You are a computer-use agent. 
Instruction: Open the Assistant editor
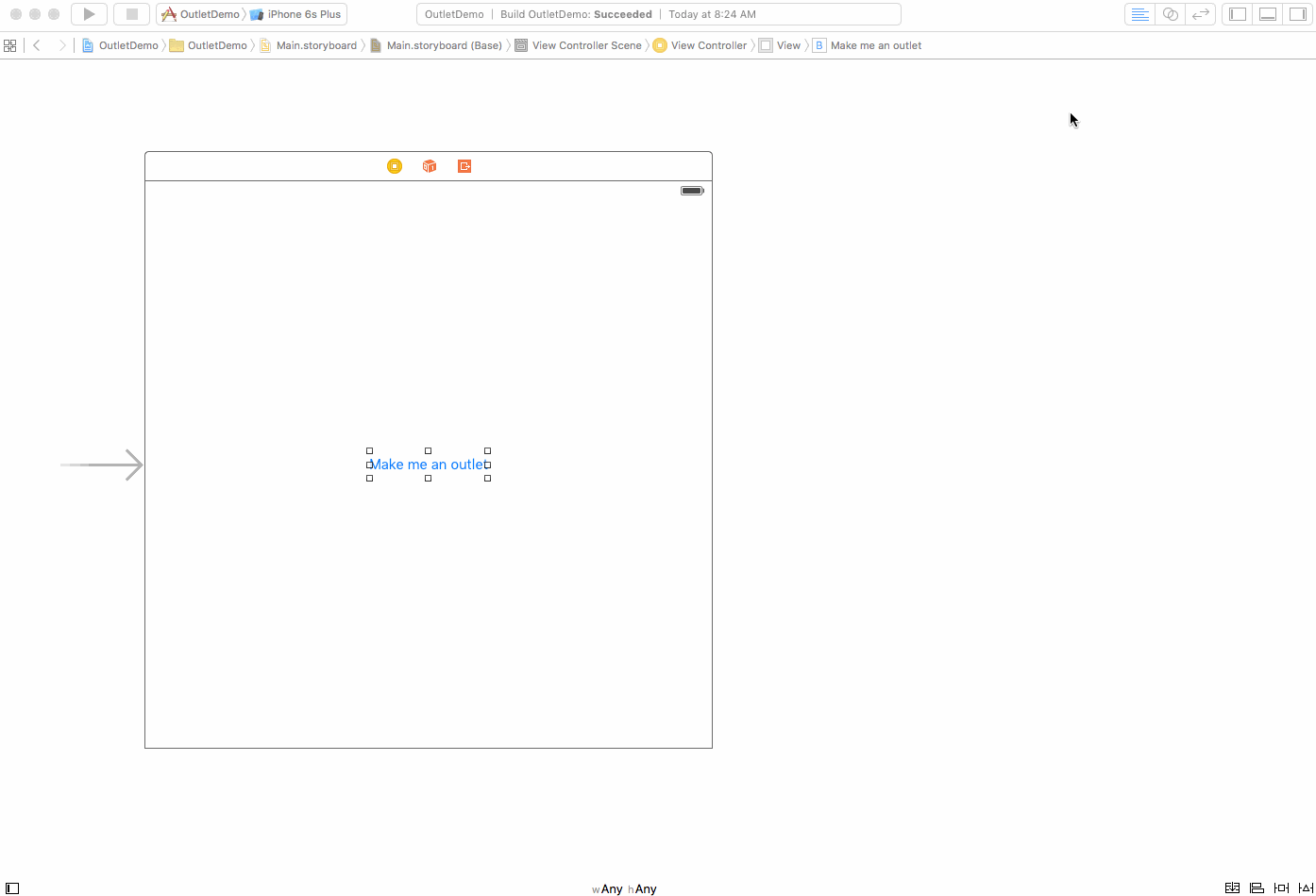[1170, 13]
